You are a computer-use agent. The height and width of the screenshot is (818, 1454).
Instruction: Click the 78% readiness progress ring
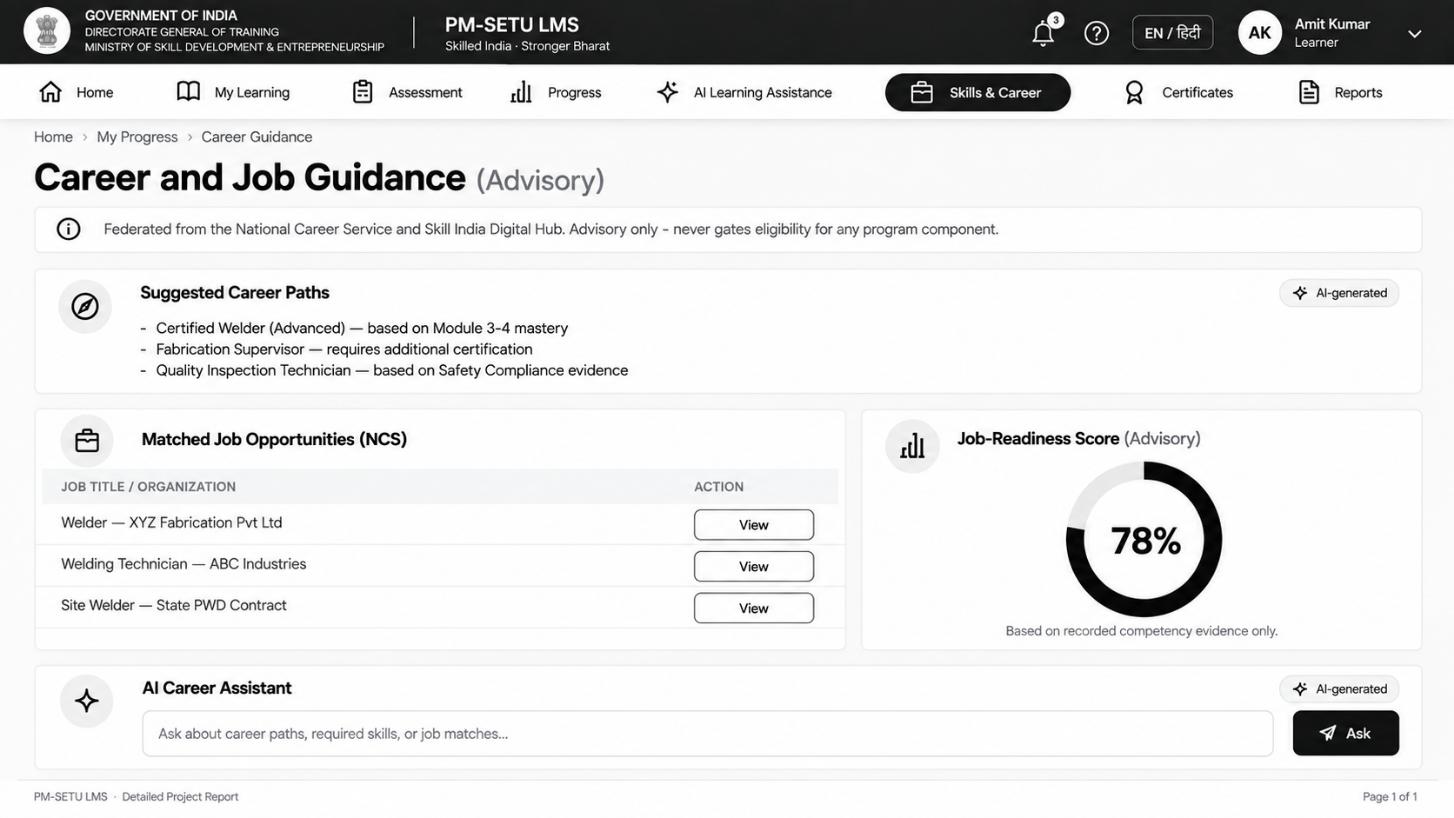point(1144,540)
